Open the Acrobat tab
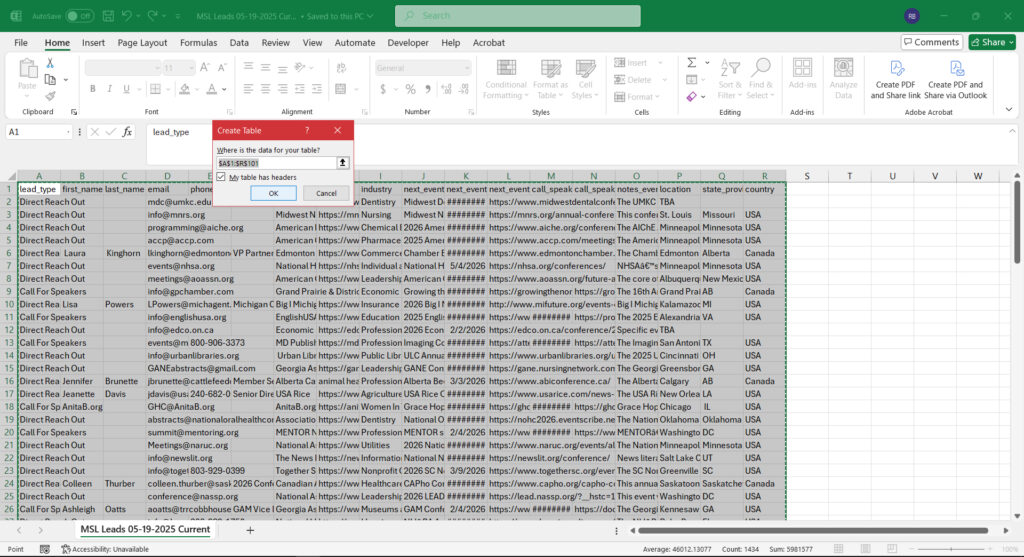The image size is (1024, 557). [488, 42]
